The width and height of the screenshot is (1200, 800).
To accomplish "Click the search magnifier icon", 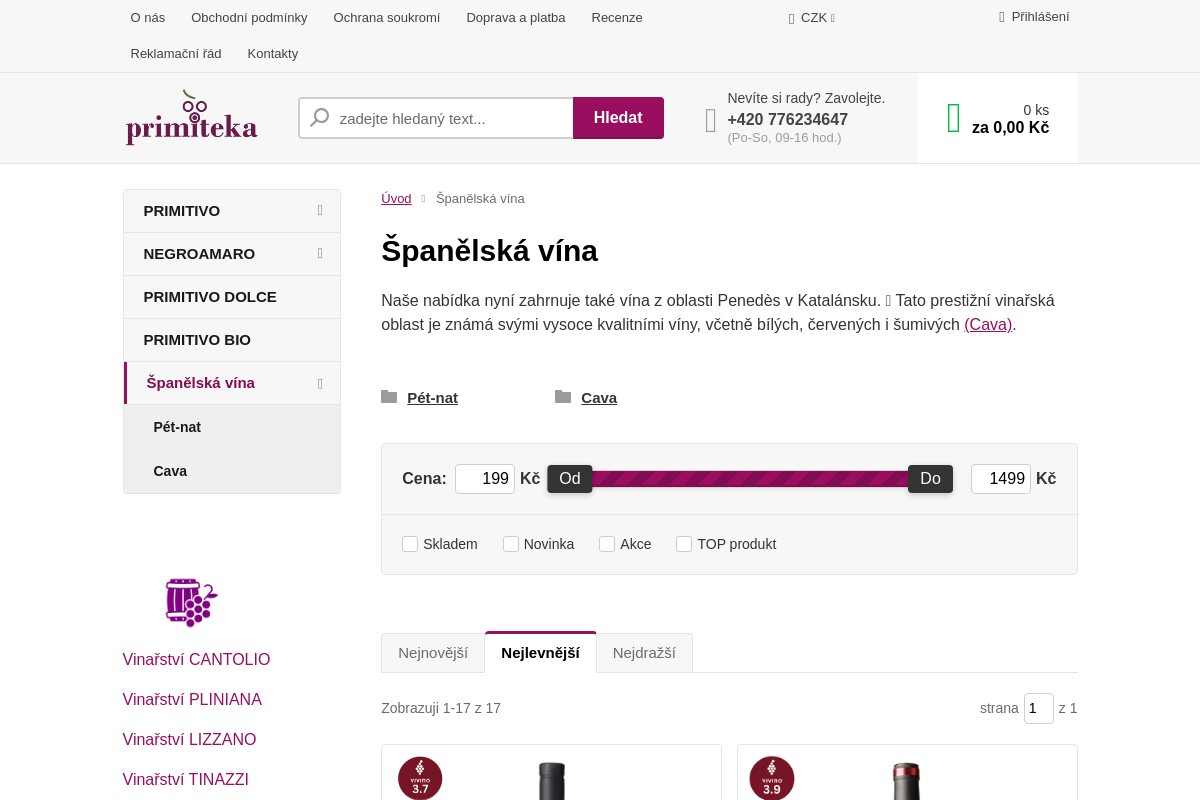I will [x=320, y=118].
